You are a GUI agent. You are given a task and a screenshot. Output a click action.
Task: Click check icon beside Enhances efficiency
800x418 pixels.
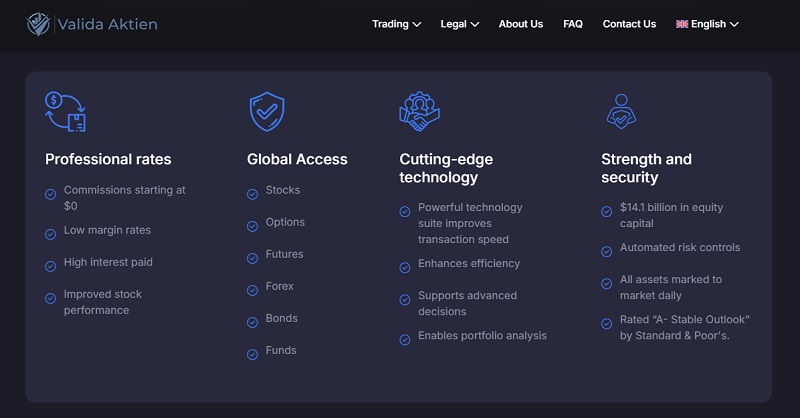[x=405, y=268]
